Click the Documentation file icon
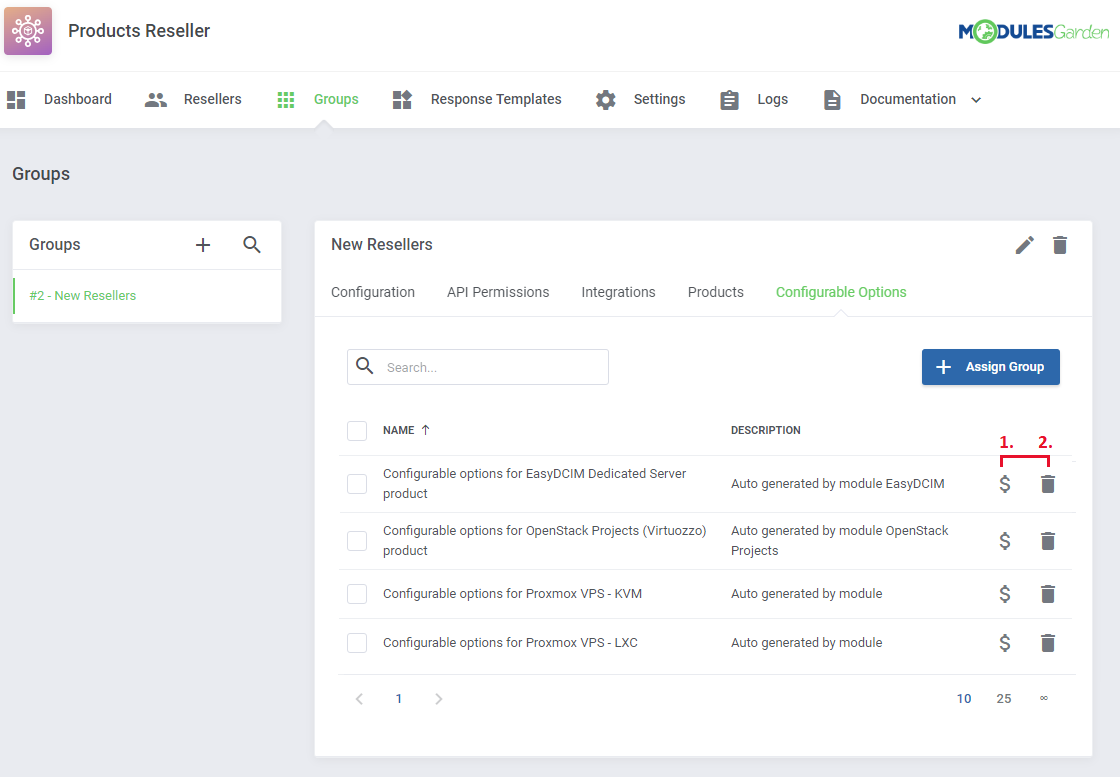This screenshot has width=1120, height=777. click(x=832, y=99)
